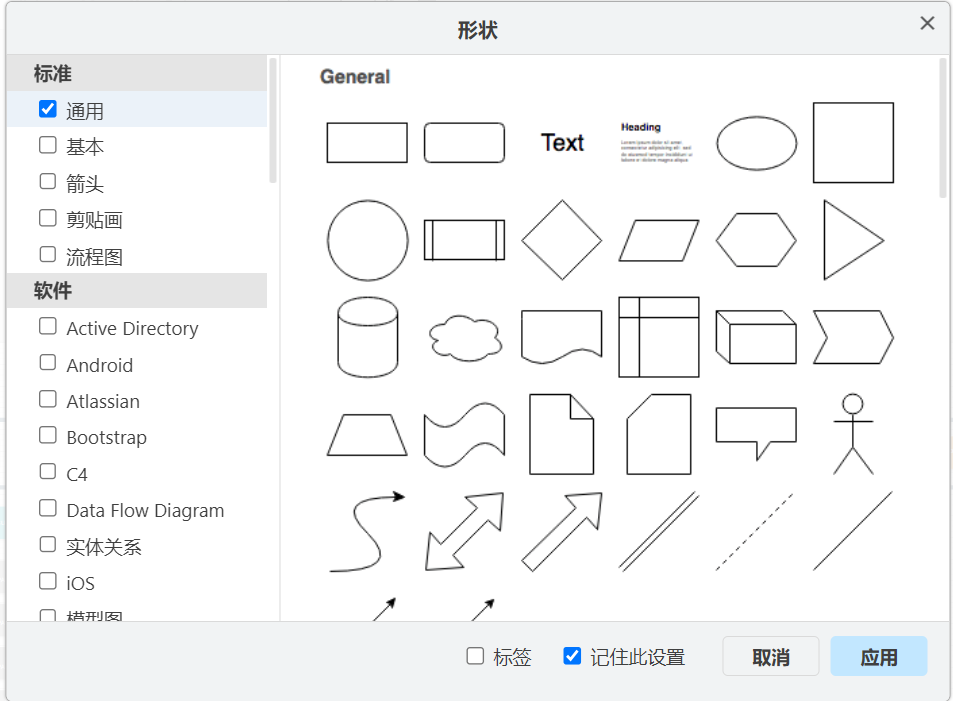Select the dashed line shape
Image resolution: width=953 pixels, height=701 pixels.
[x=756, y=530]
